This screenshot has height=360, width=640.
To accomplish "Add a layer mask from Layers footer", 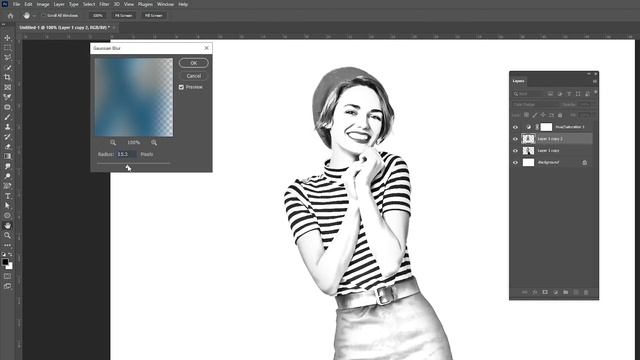I will 545,292.
